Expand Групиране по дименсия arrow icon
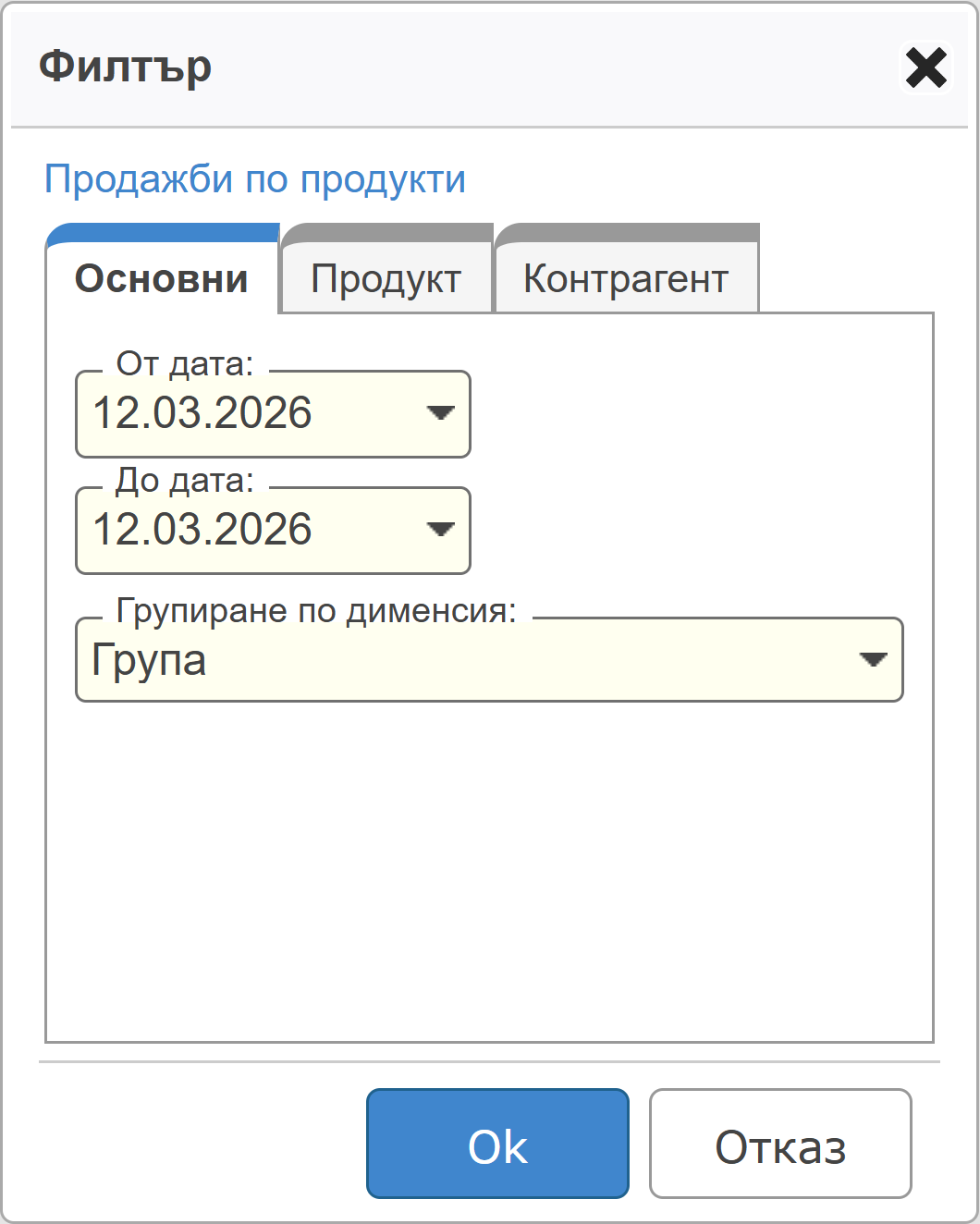 [x=873, y=660]
